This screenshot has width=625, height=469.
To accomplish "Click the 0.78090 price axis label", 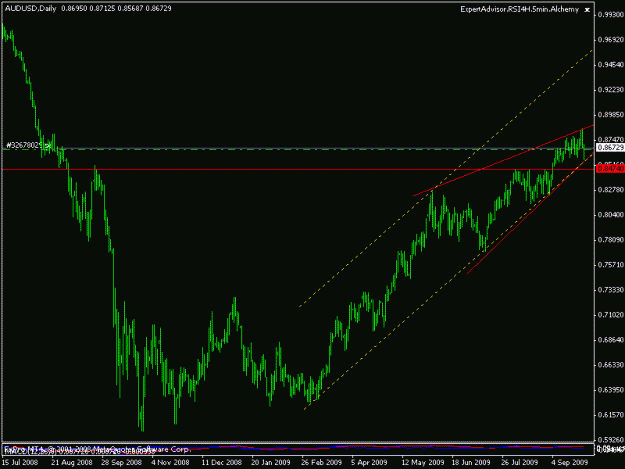I will click(x=611, y=240).
